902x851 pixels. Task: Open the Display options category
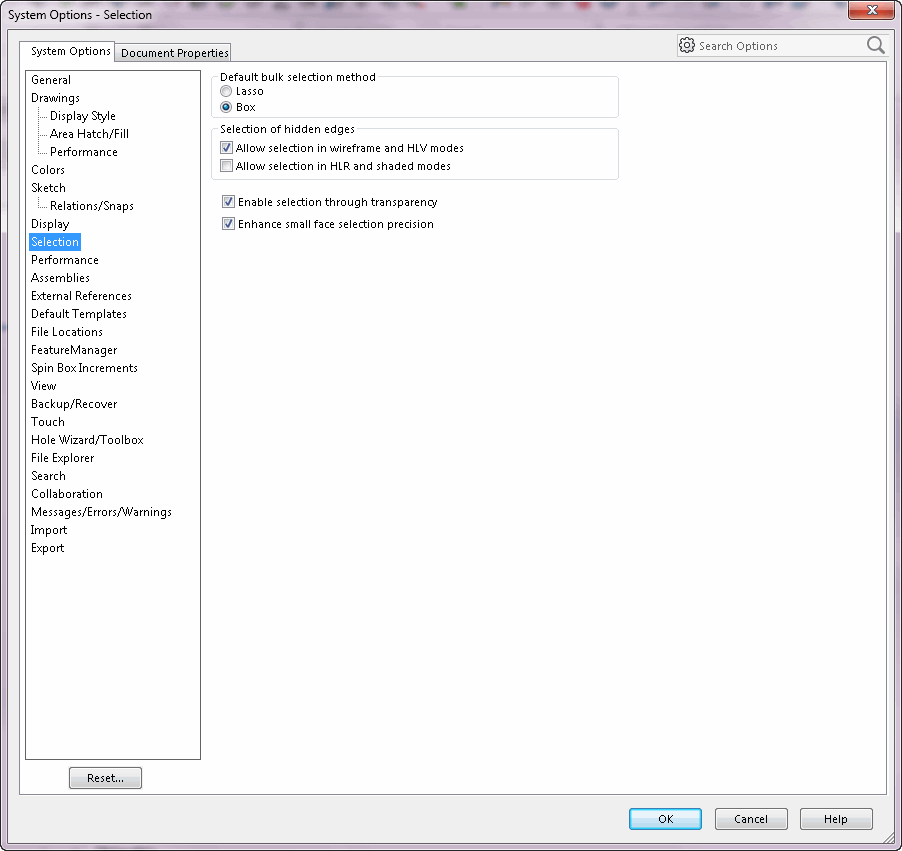[50, 224]
